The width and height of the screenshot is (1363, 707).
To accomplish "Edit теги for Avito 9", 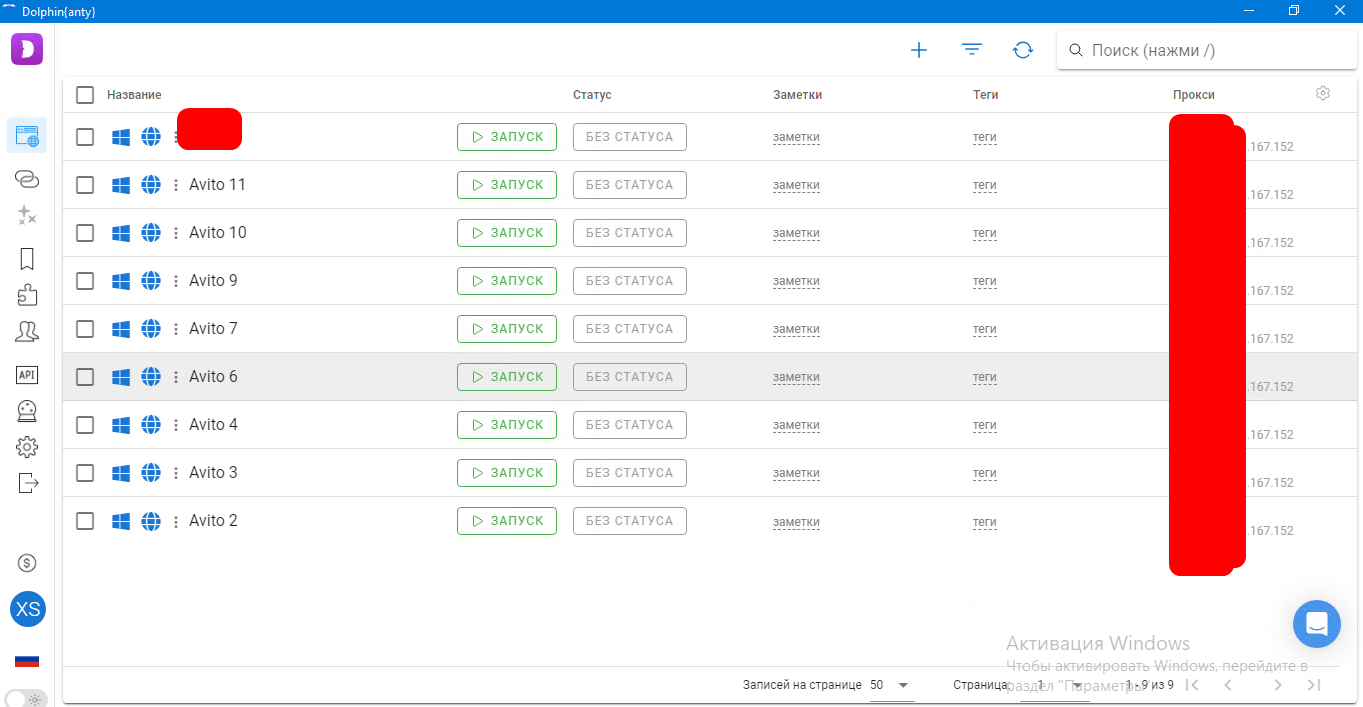I will tap(985, 281).
